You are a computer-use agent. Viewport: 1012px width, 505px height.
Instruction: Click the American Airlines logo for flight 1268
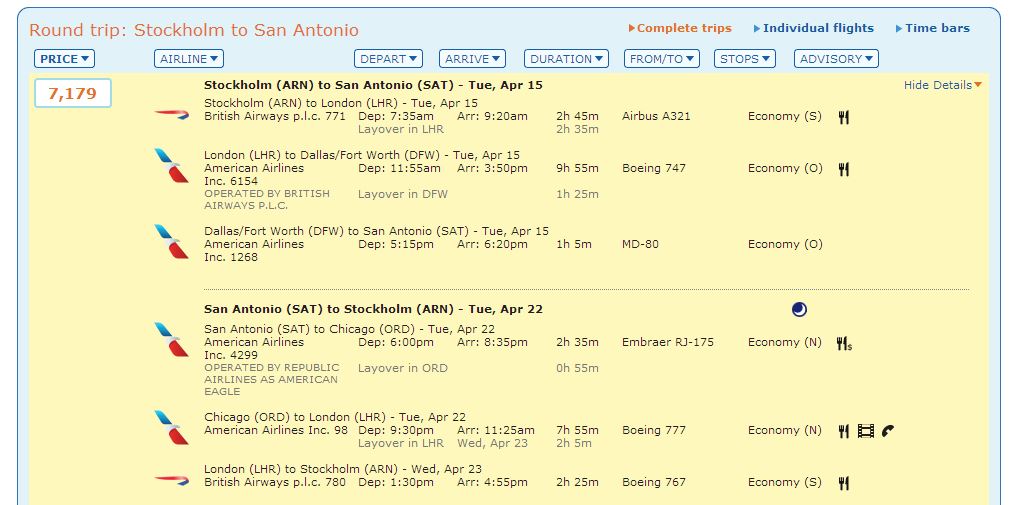pyautogui.click(x=171, y=242)
